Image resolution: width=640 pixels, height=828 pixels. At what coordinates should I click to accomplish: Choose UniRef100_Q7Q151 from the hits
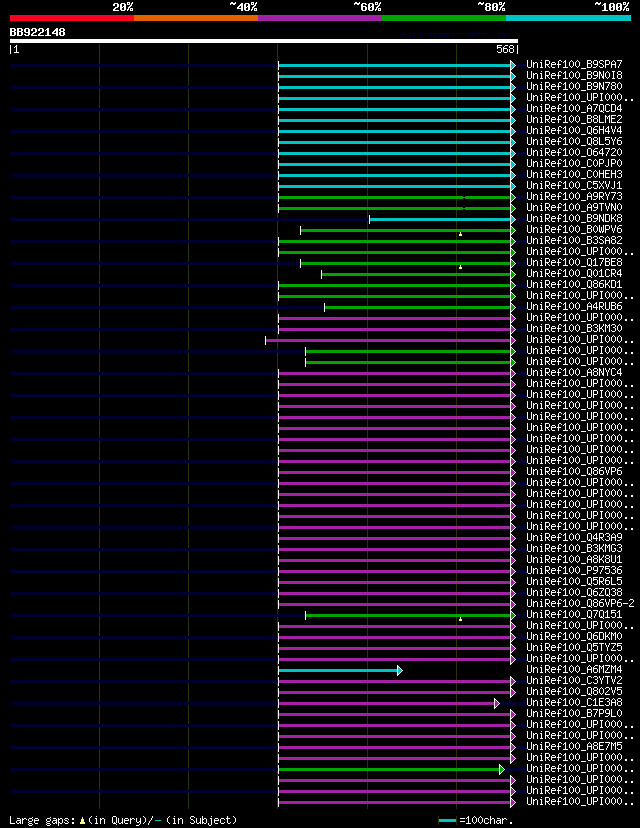pyautogui.click(x=574, y=615)
